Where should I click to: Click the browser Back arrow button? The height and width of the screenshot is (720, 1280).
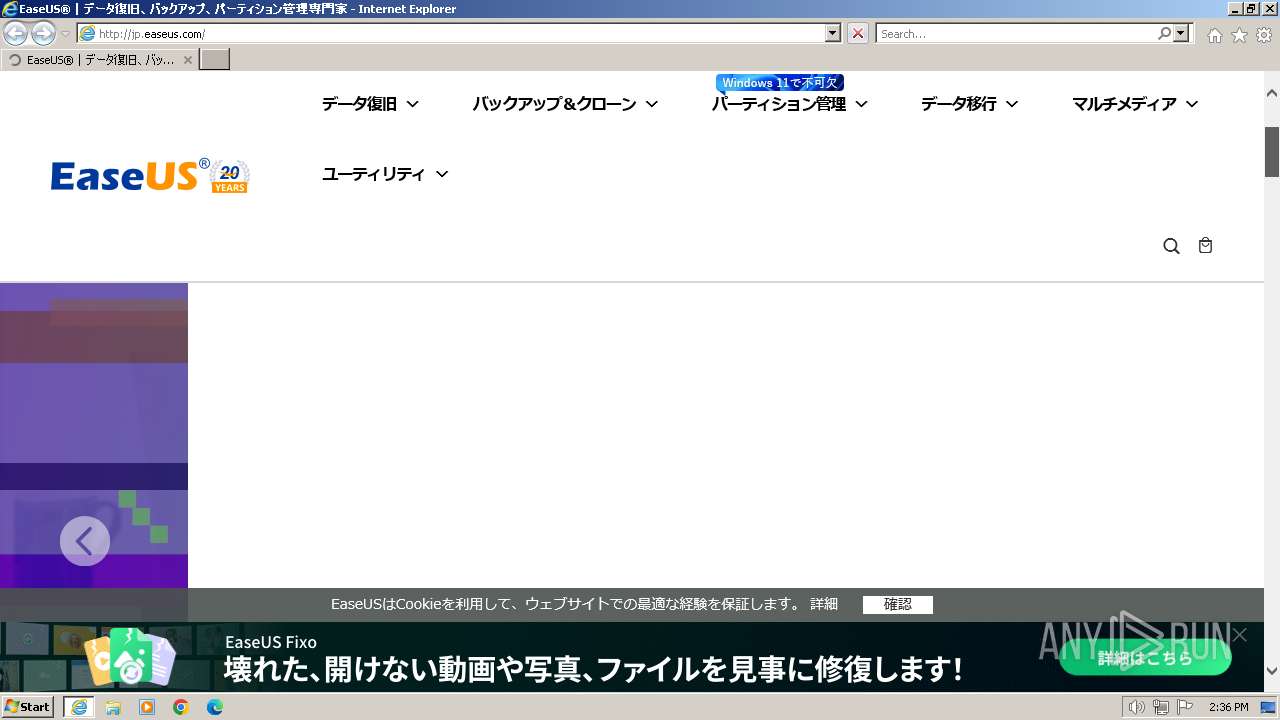pyautogui.click(x=16, y=34)
